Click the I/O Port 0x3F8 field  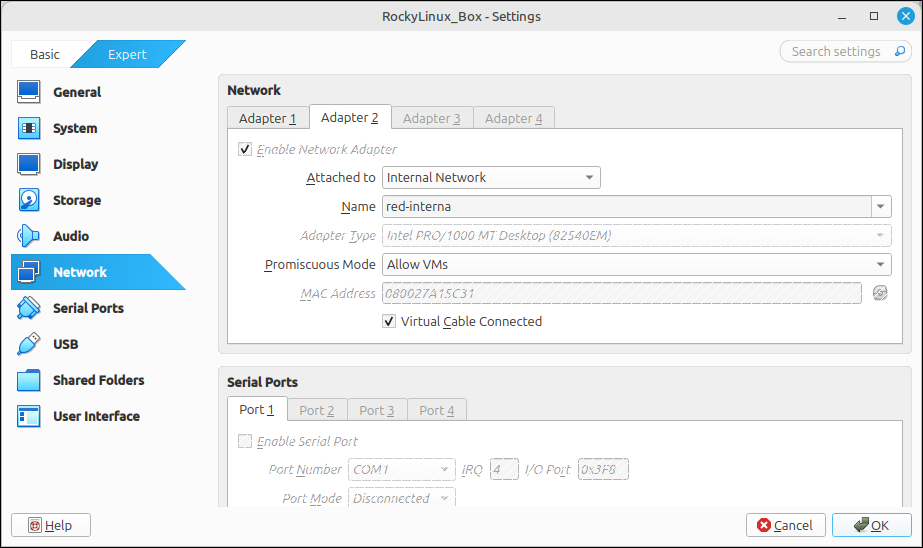[x=603, y=469]
